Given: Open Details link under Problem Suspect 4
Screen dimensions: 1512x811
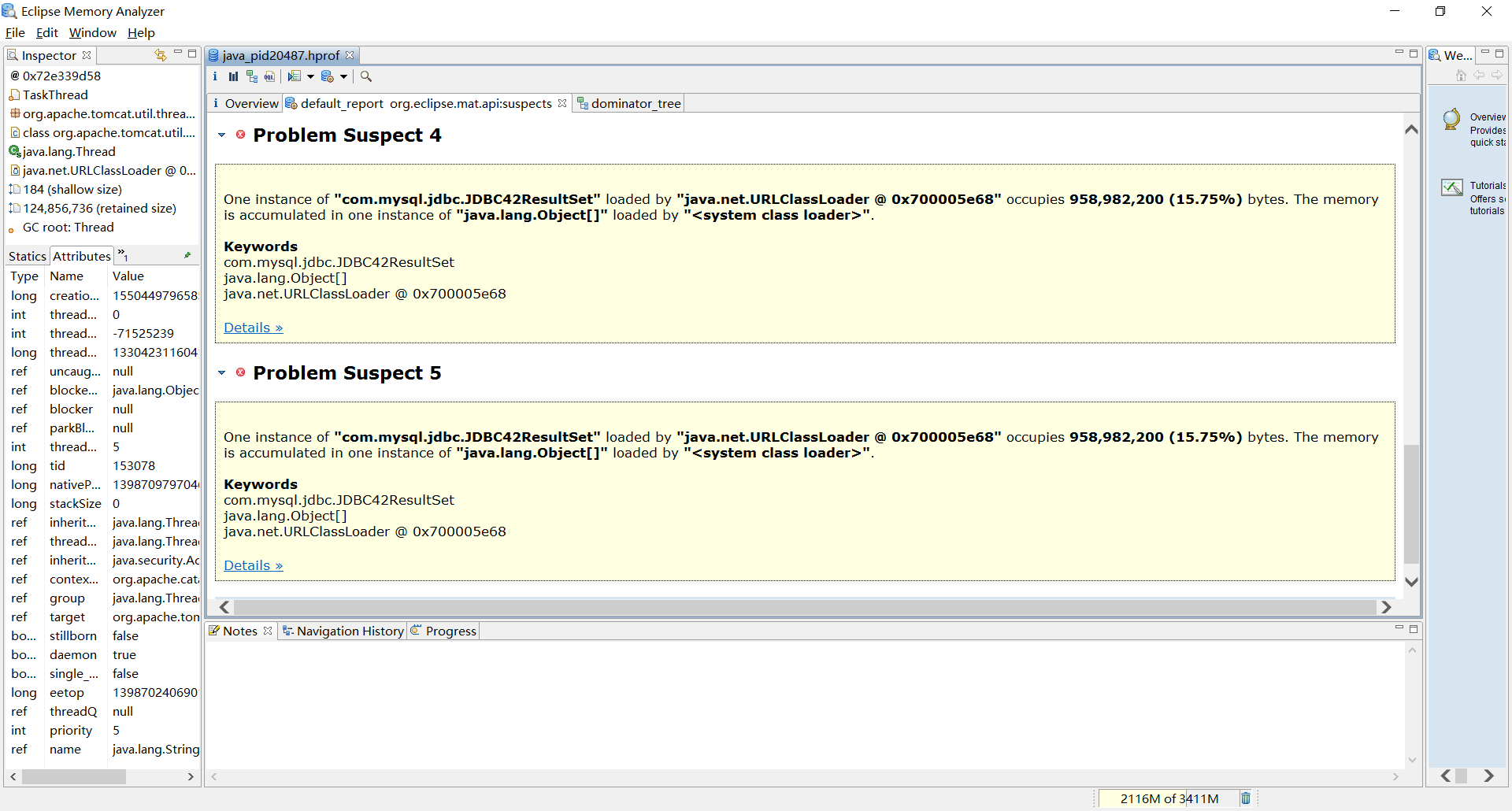Looking at the screenshot, I should click(x=253, y=328).
